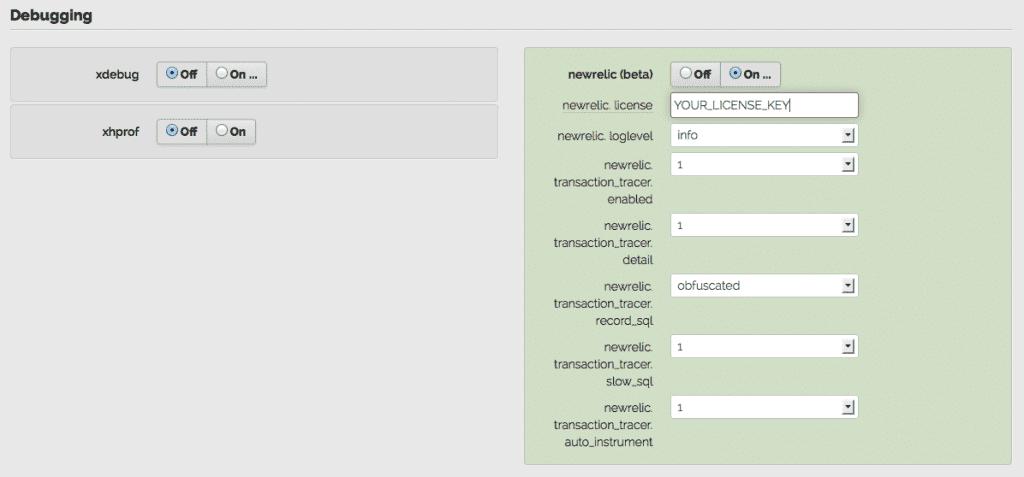Screen dimensions: 1024x477
Task: Open transaction_tracer detail dropdown
Action: [764, 225]
